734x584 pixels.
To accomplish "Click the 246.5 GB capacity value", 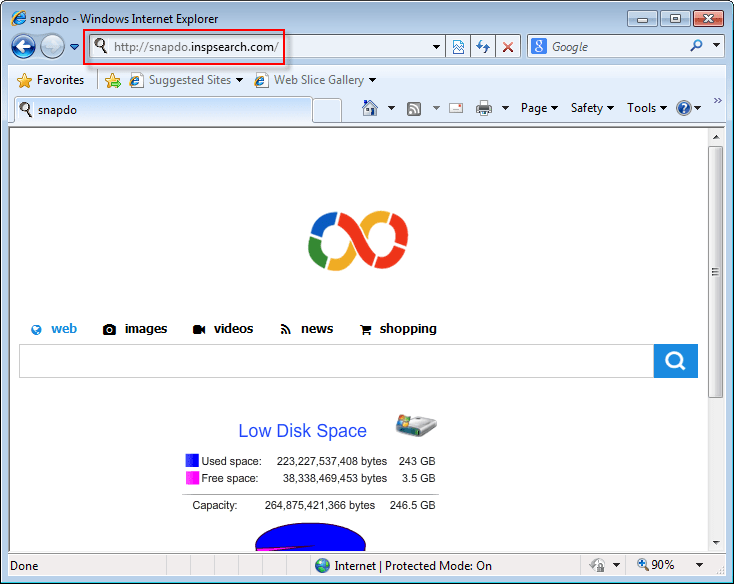I will [412, 505].
